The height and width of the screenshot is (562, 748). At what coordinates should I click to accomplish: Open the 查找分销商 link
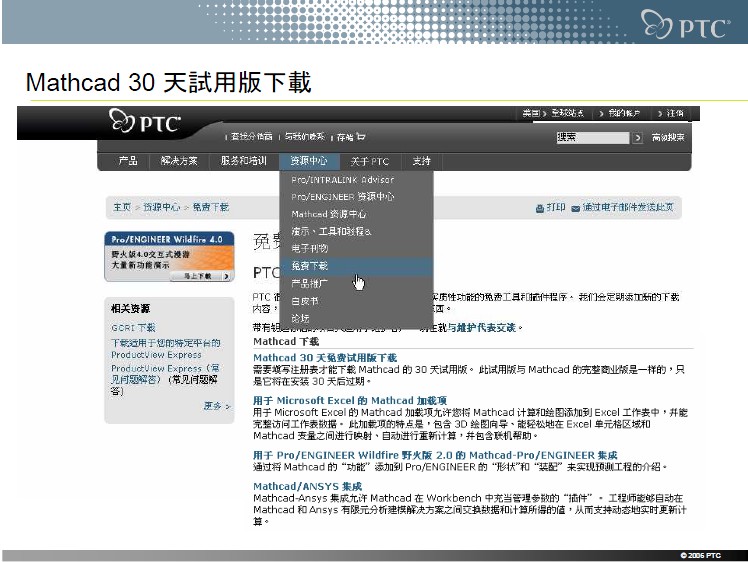251,136
